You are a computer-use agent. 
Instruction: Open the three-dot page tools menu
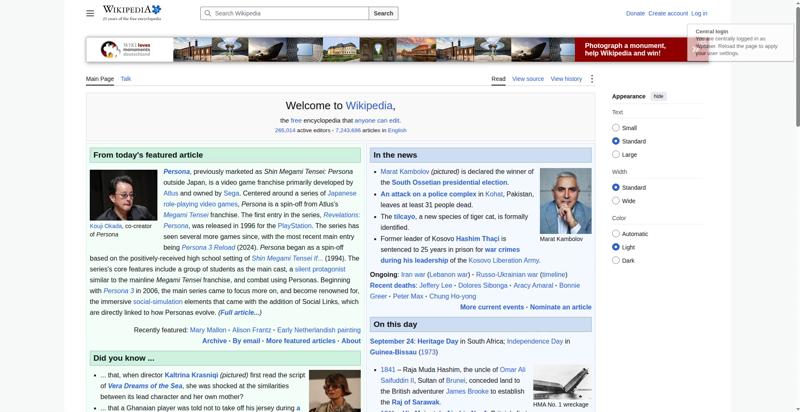tap(592, 79)
